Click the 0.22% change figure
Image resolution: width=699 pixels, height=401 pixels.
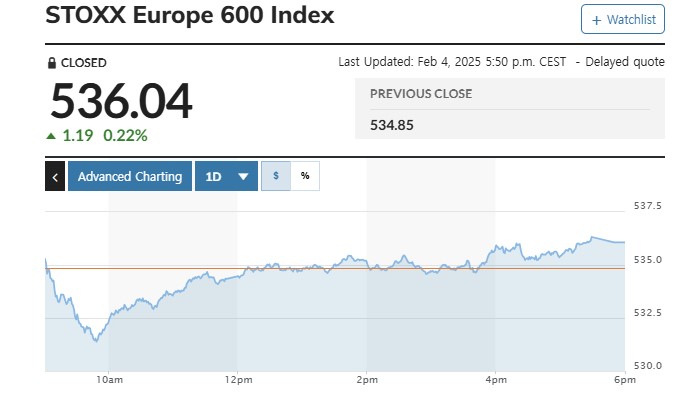(x=127, y=136)
